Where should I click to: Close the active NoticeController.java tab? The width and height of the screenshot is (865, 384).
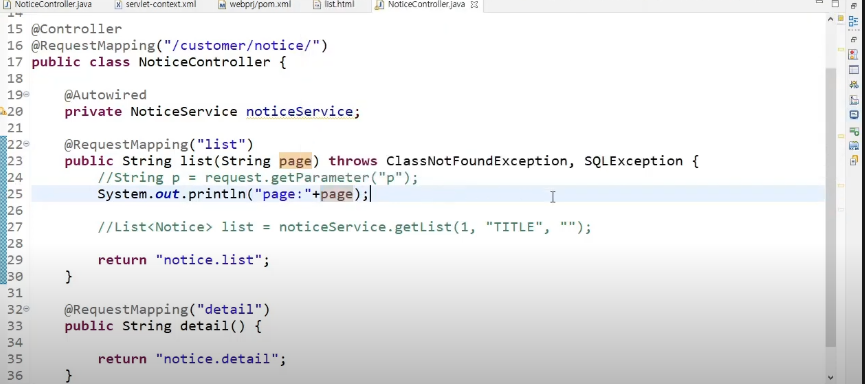(x=474, y=4)
